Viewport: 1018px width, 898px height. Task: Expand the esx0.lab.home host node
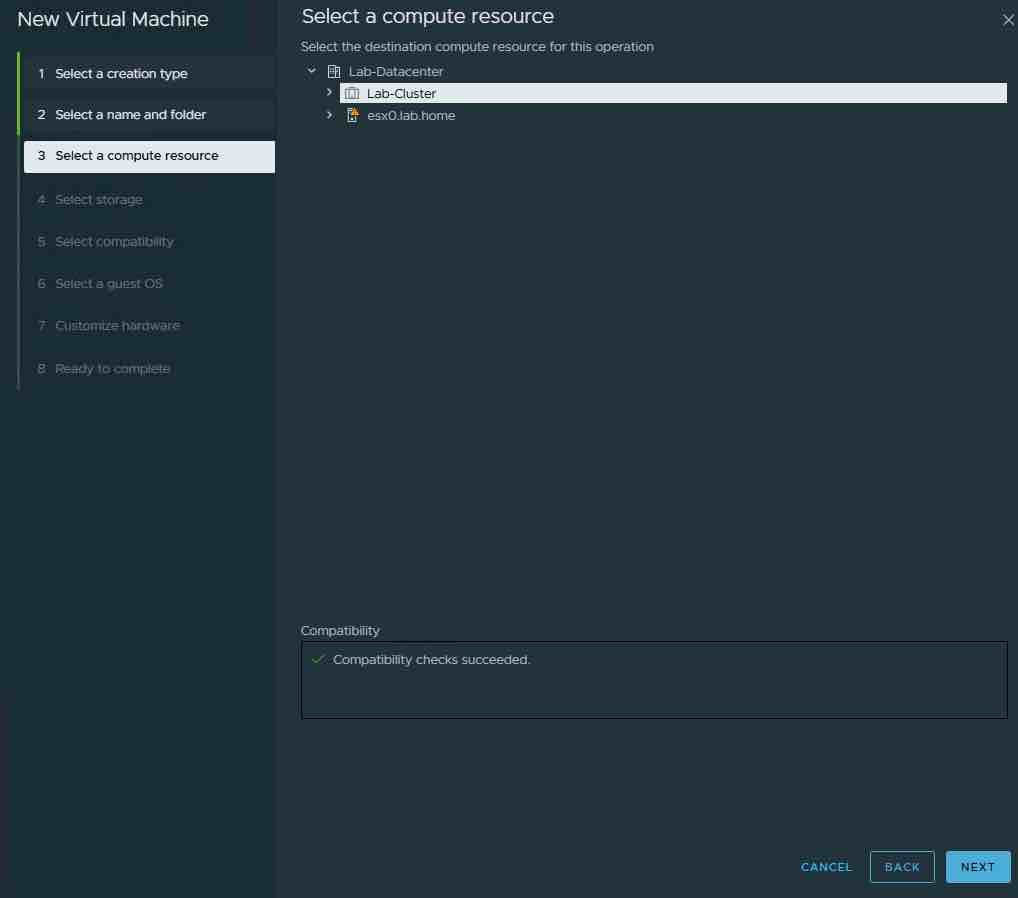329,115
